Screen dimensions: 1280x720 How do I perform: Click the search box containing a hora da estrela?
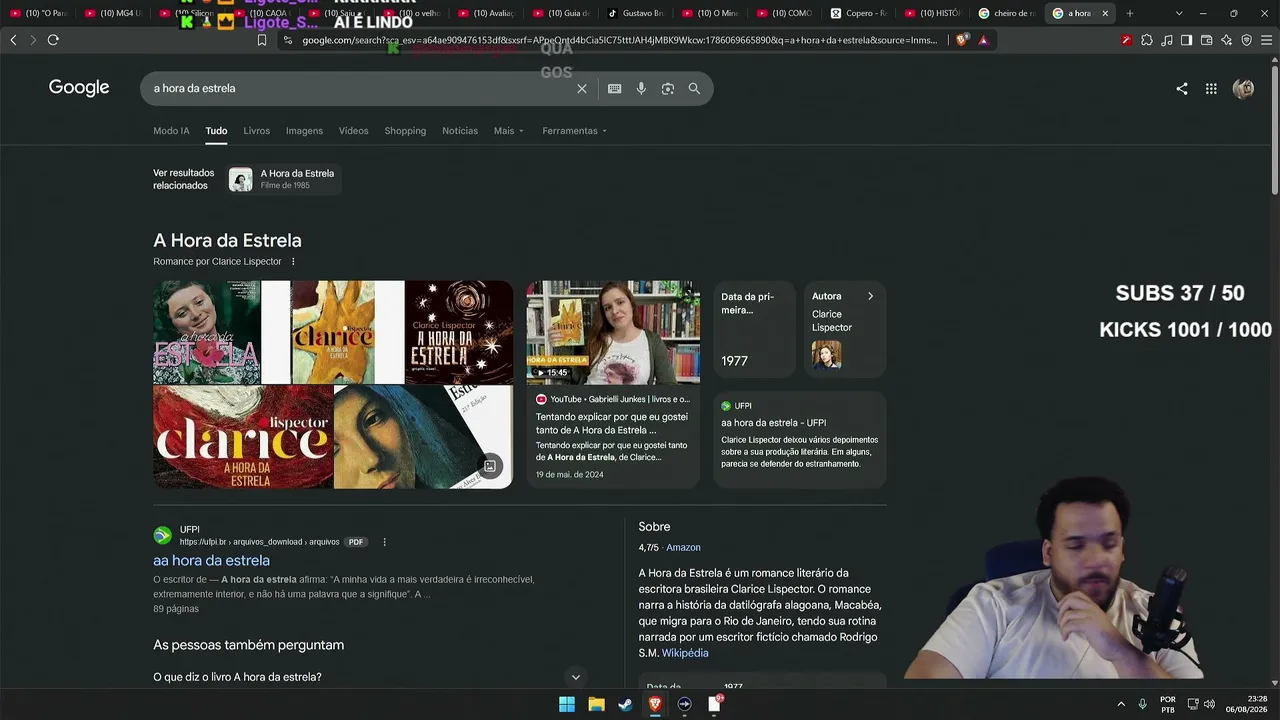(x=360, y=88)
